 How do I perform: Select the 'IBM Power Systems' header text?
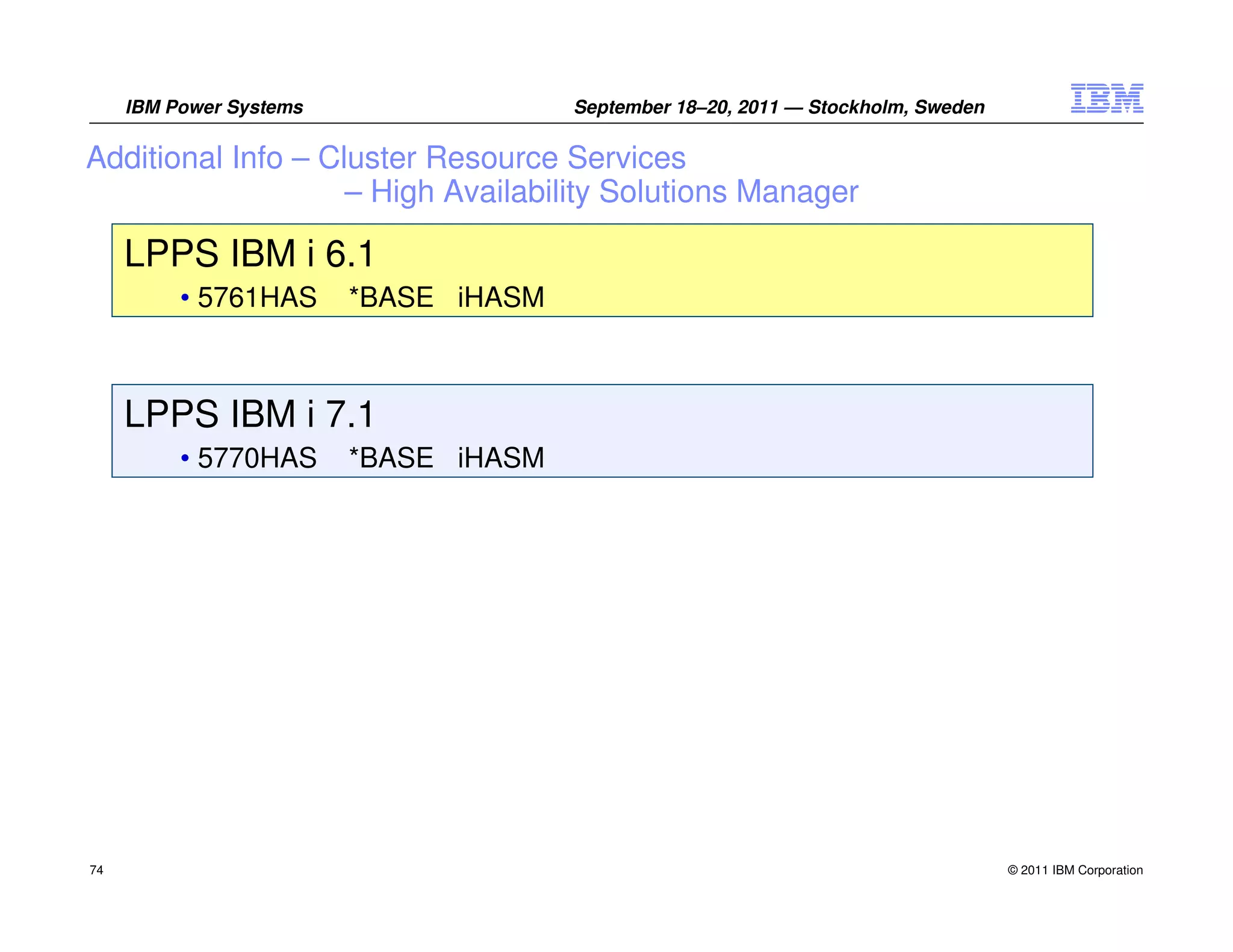[214, 107]
